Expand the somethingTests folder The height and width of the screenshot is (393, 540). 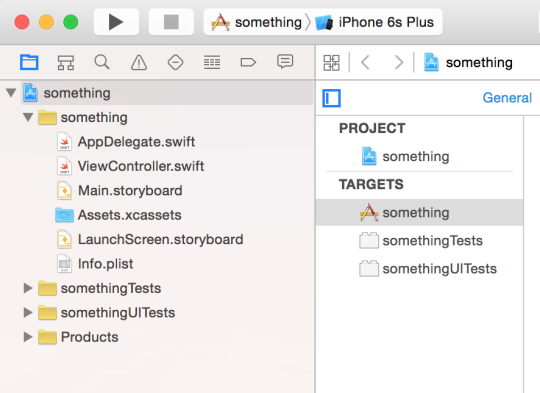point(28,288)
